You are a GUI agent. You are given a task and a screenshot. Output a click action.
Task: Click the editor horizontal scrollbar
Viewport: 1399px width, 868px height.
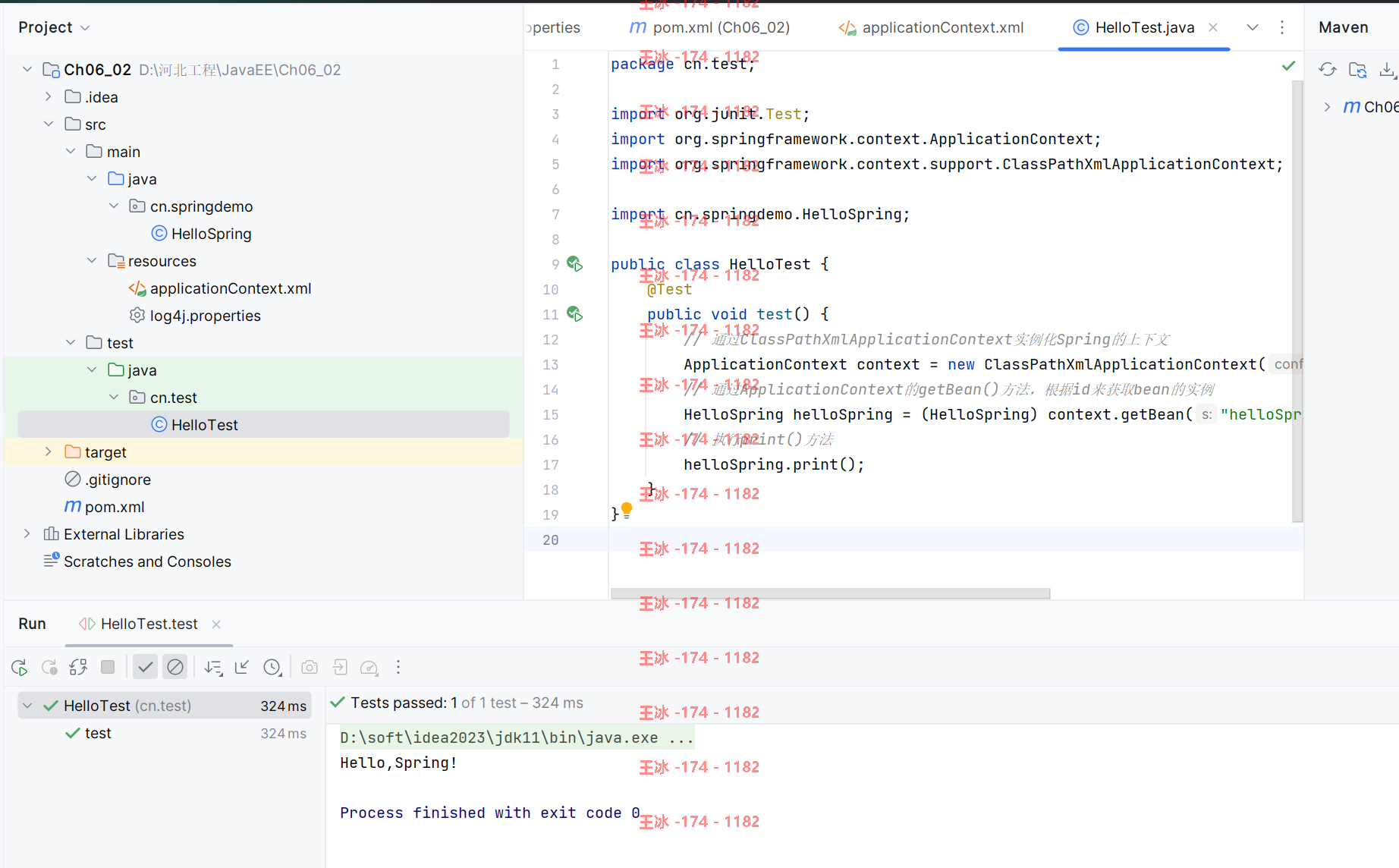point(830,593)
